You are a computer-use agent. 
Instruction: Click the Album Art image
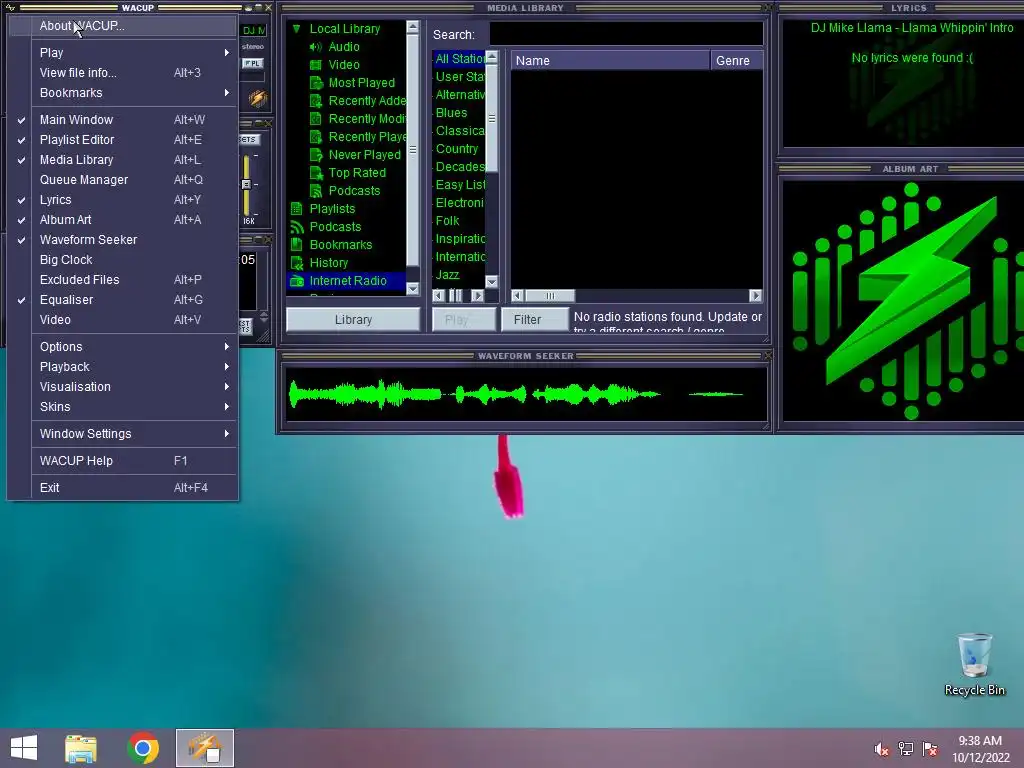coord(904,301)
